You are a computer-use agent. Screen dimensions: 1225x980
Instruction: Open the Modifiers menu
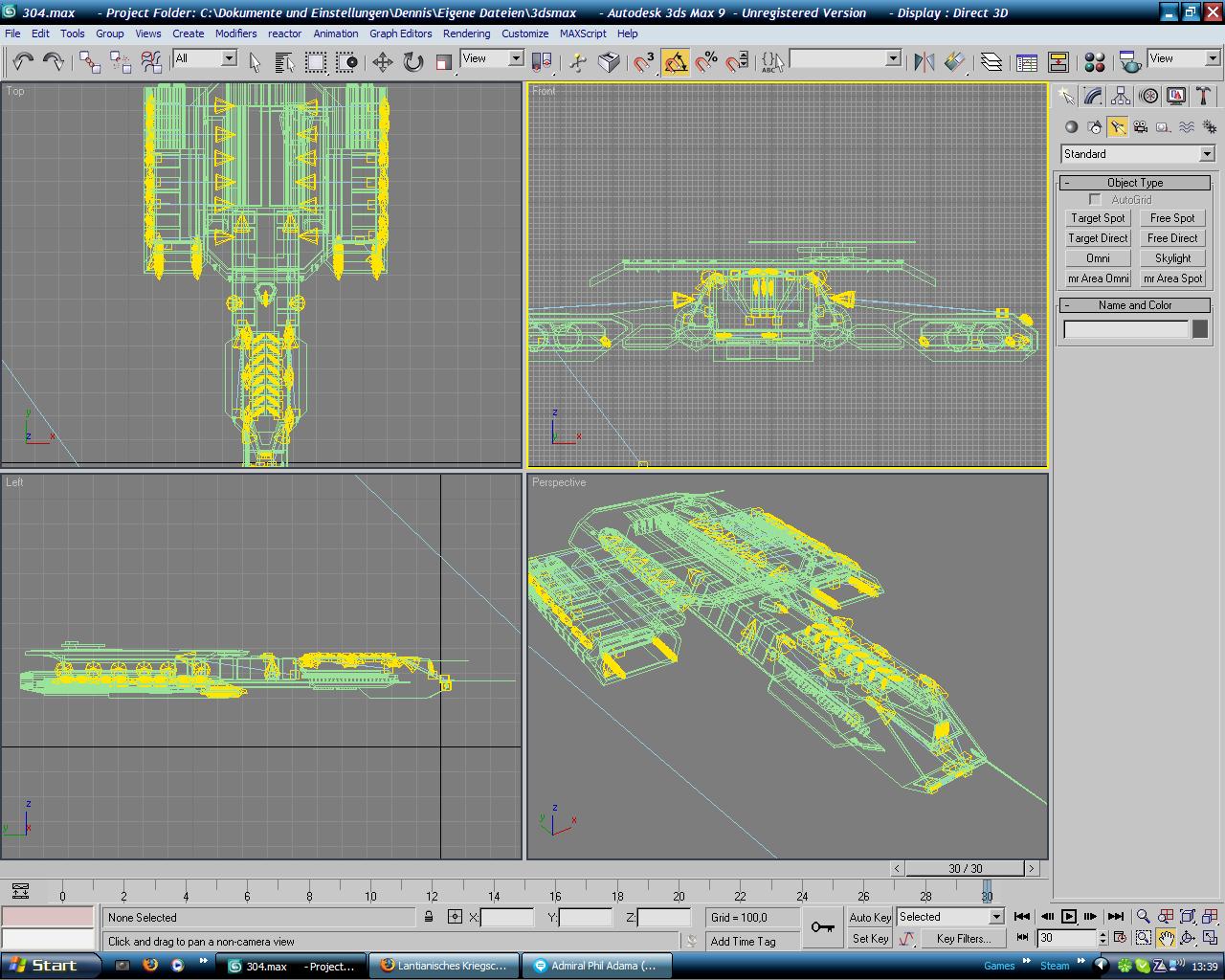pyautogui.click(x=235, y=33)
